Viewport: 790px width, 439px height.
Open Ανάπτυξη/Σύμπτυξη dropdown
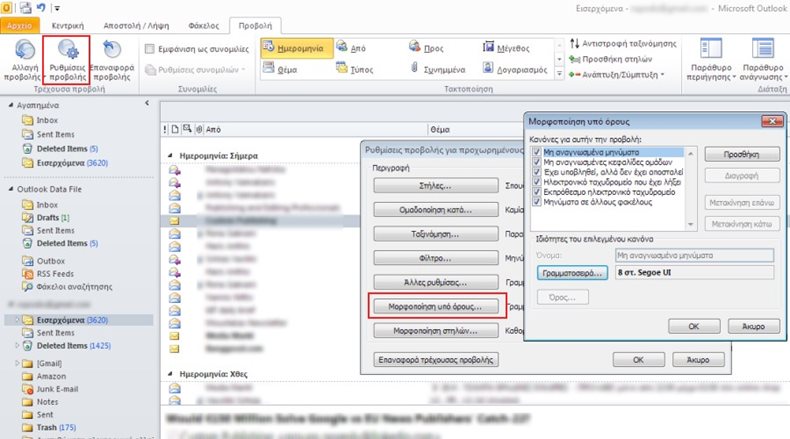pos(617,75)
